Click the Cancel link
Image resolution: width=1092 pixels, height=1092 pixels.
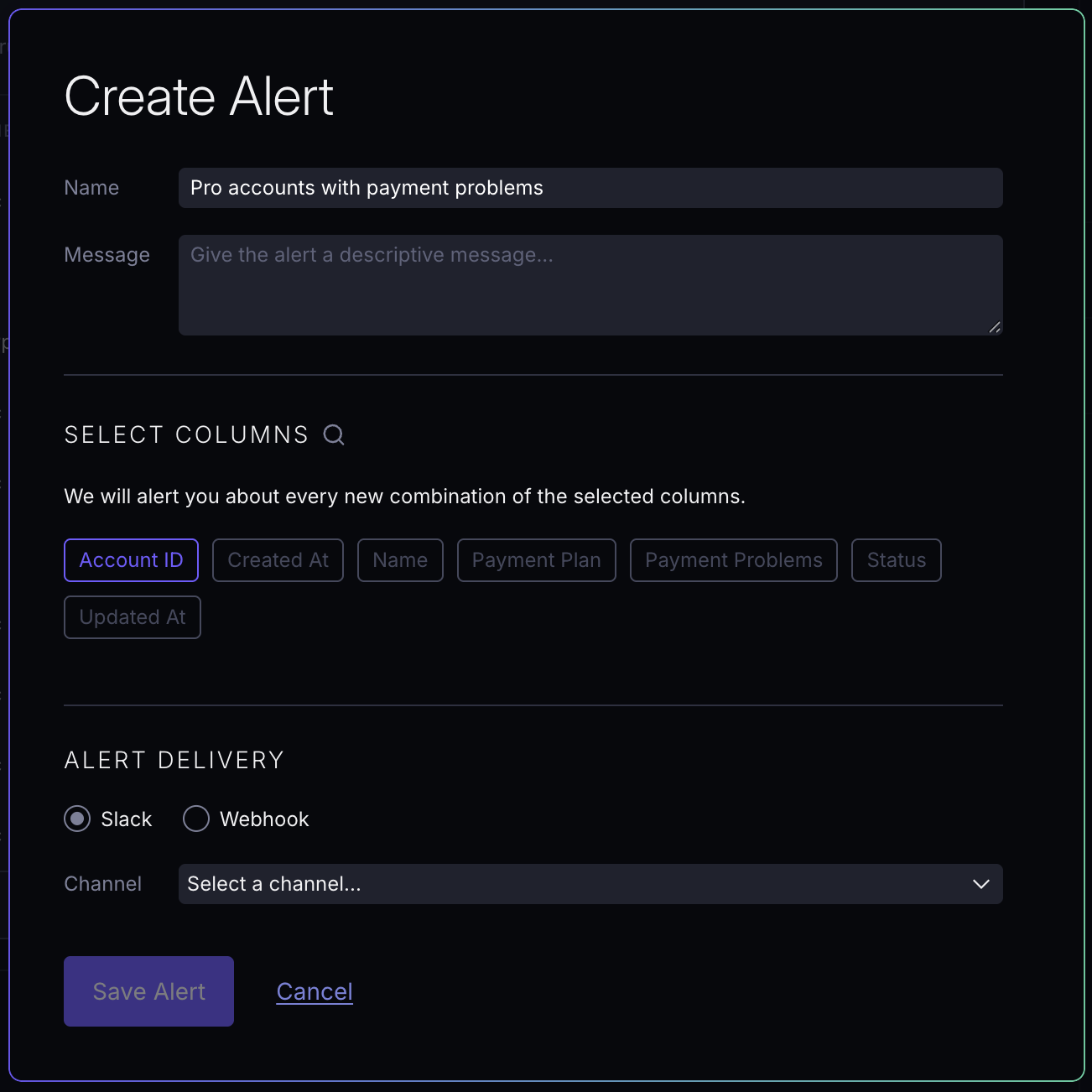click(315, 991)
